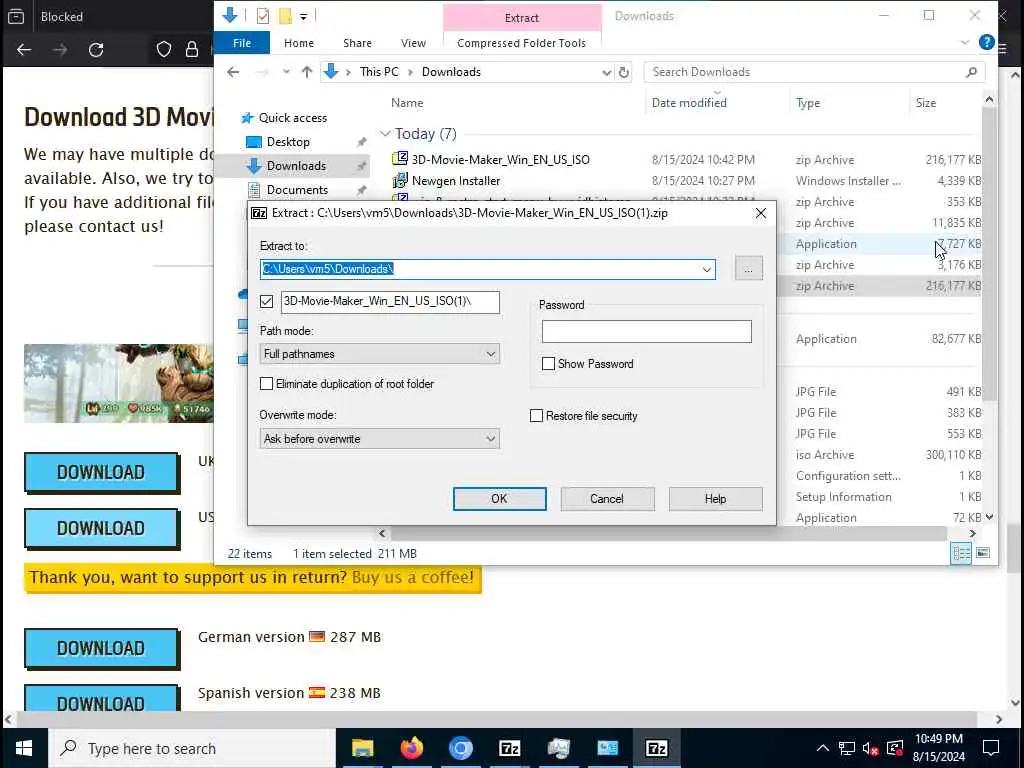Image resolution: width=1024 pixels, height=768 pixels.
Task: Switch to the View ribbon tab
Action: pyautogui.click(x=413, y=43)
